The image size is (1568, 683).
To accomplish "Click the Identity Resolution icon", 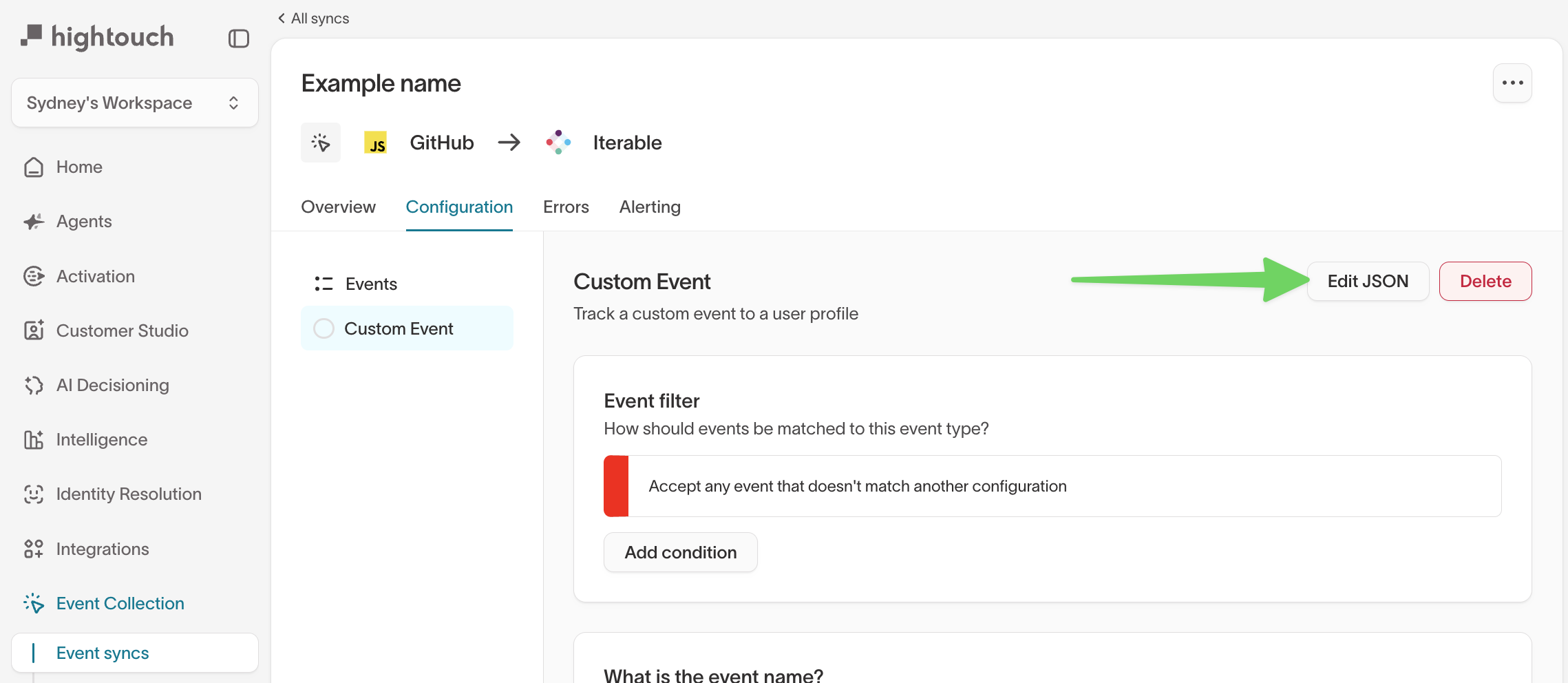I will (34, 494).
